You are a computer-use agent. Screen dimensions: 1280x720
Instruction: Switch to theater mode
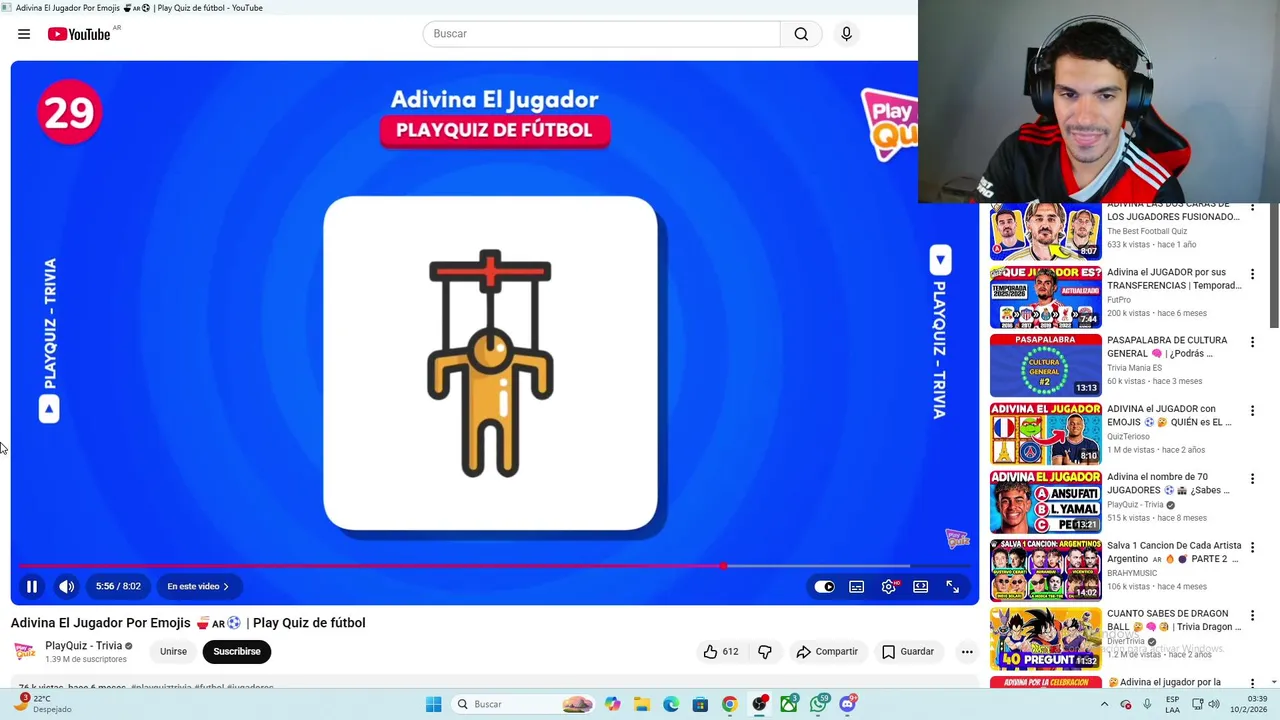[x=921, y=587]
